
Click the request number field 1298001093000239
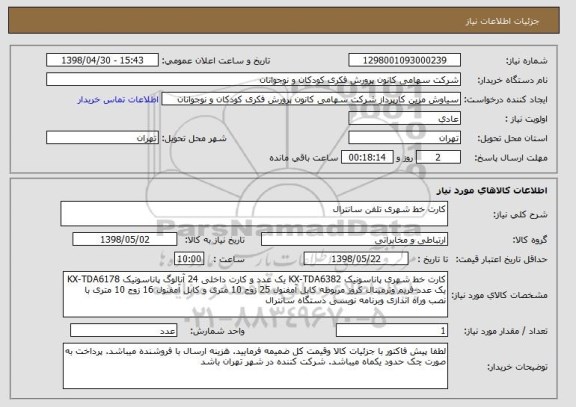pos(404,60)
